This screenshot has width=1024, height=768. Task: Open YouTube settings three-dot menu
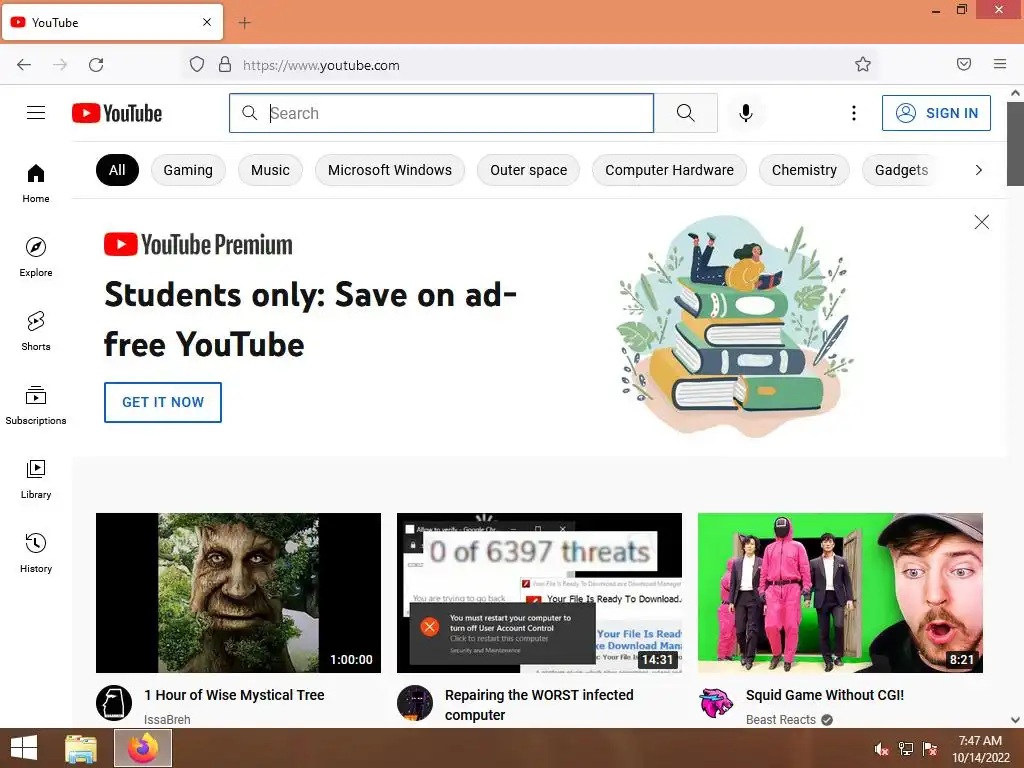coord(854,113)
